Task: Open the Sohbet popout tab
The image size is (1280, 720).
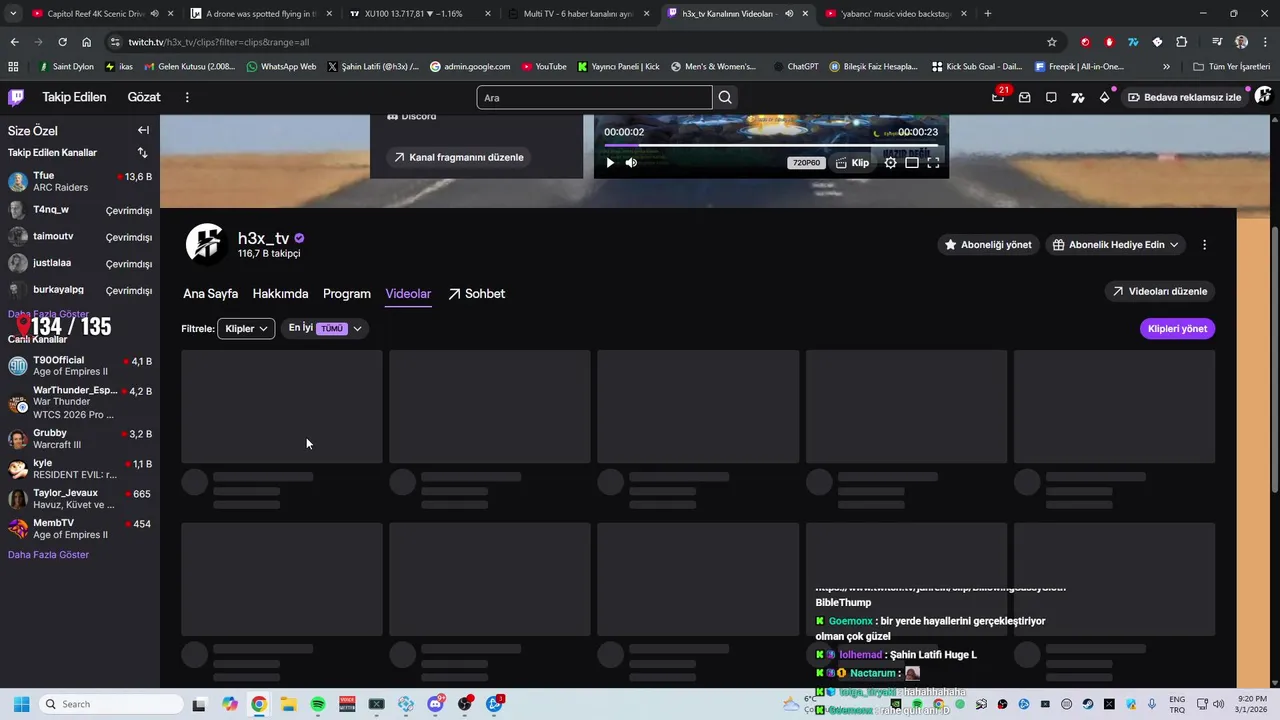Action: [476, 294]
